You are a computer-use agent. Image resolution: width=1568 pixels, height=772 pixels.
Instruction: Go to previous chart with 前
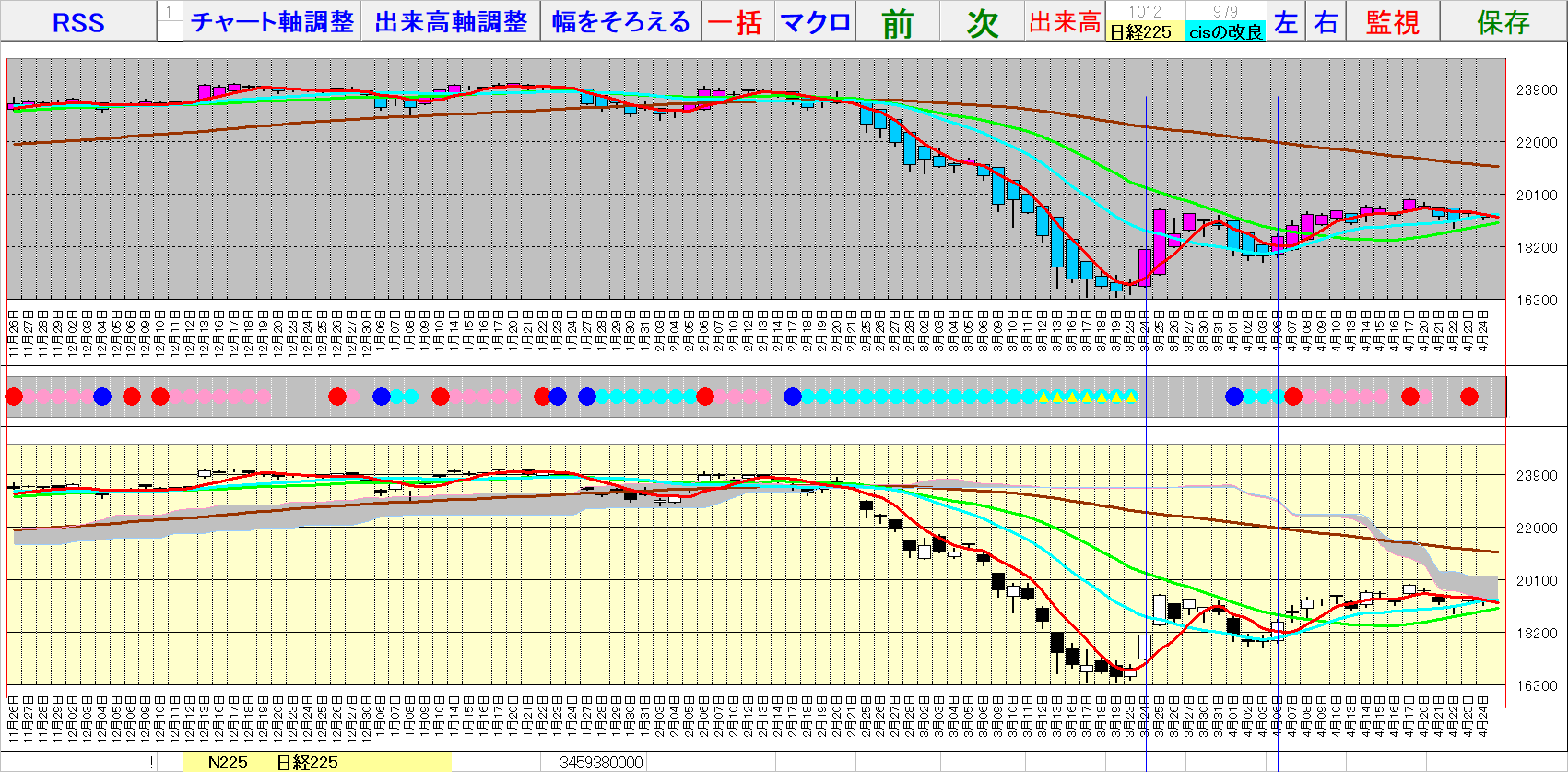pos(897,22)
